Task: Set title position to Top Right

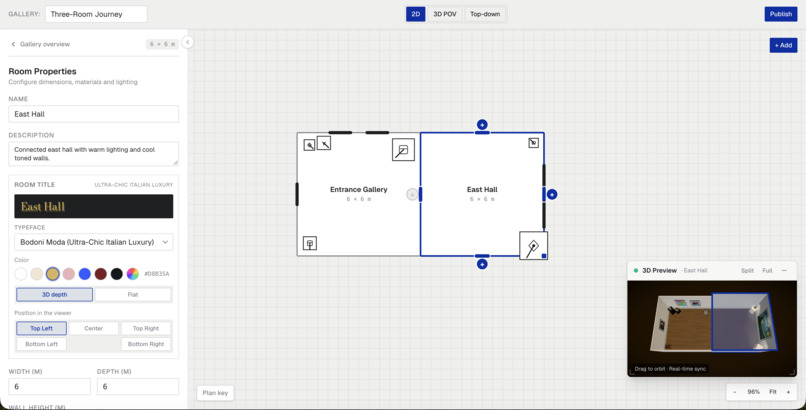Action: (x=146, y=328)
